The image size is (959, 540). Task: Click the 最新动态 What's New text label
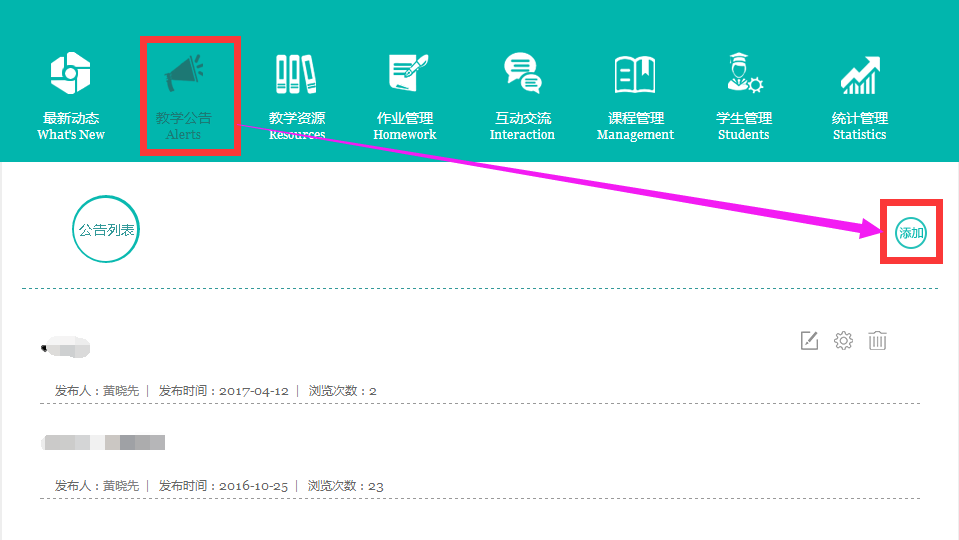[x=71, y=126]
